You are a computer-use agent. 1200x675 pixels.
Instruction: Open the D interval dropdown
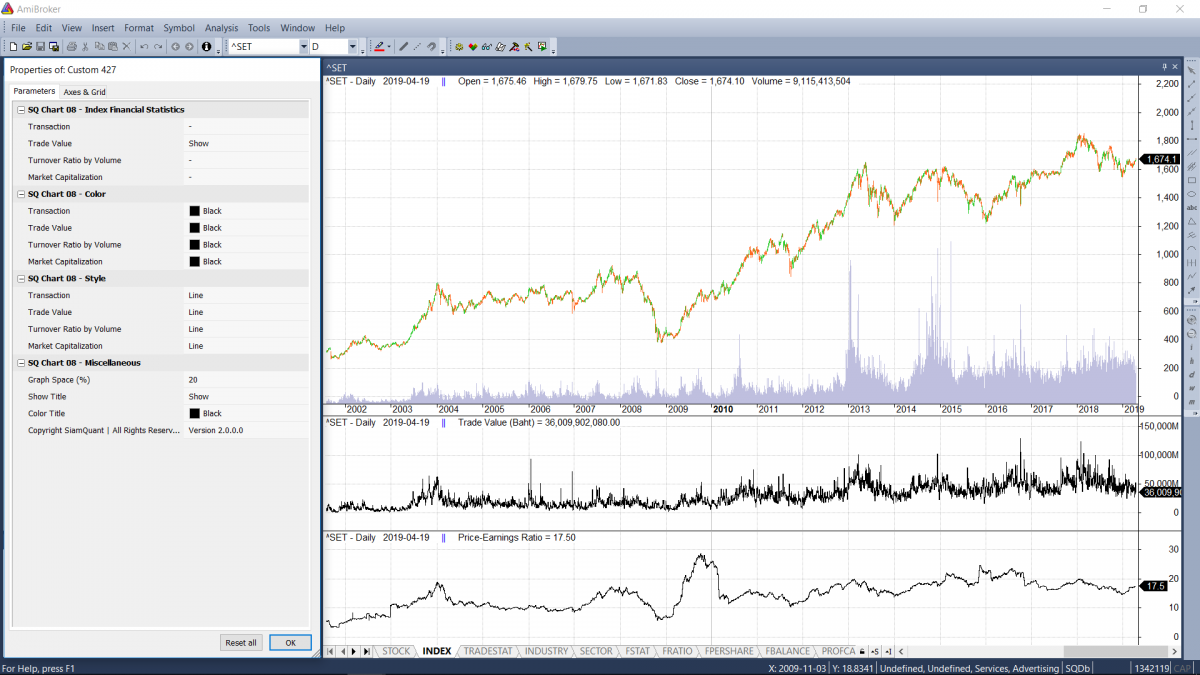[352, 47]
